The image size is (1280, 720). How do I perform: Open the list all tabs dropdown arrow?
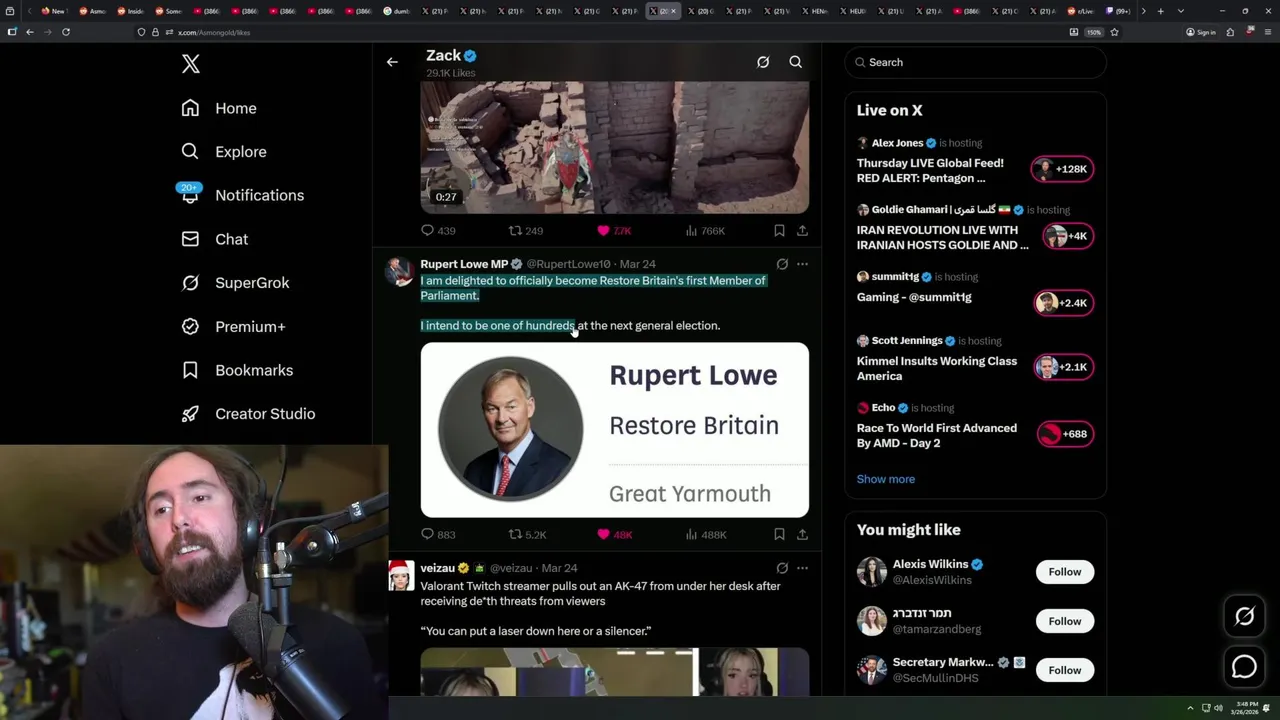pos(1181,11)
